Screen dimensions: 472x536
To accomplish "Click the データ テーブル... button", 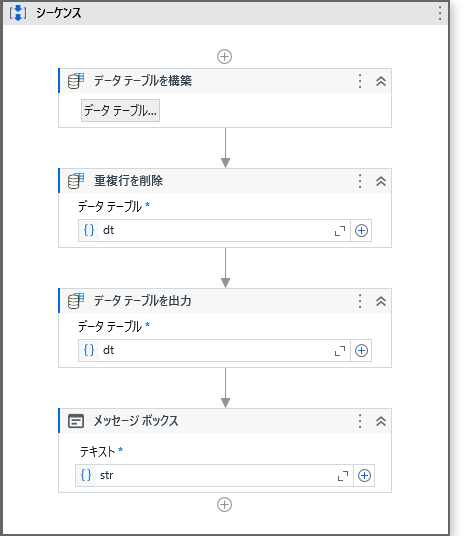I will pyautogui.click(x=120, y=110).
